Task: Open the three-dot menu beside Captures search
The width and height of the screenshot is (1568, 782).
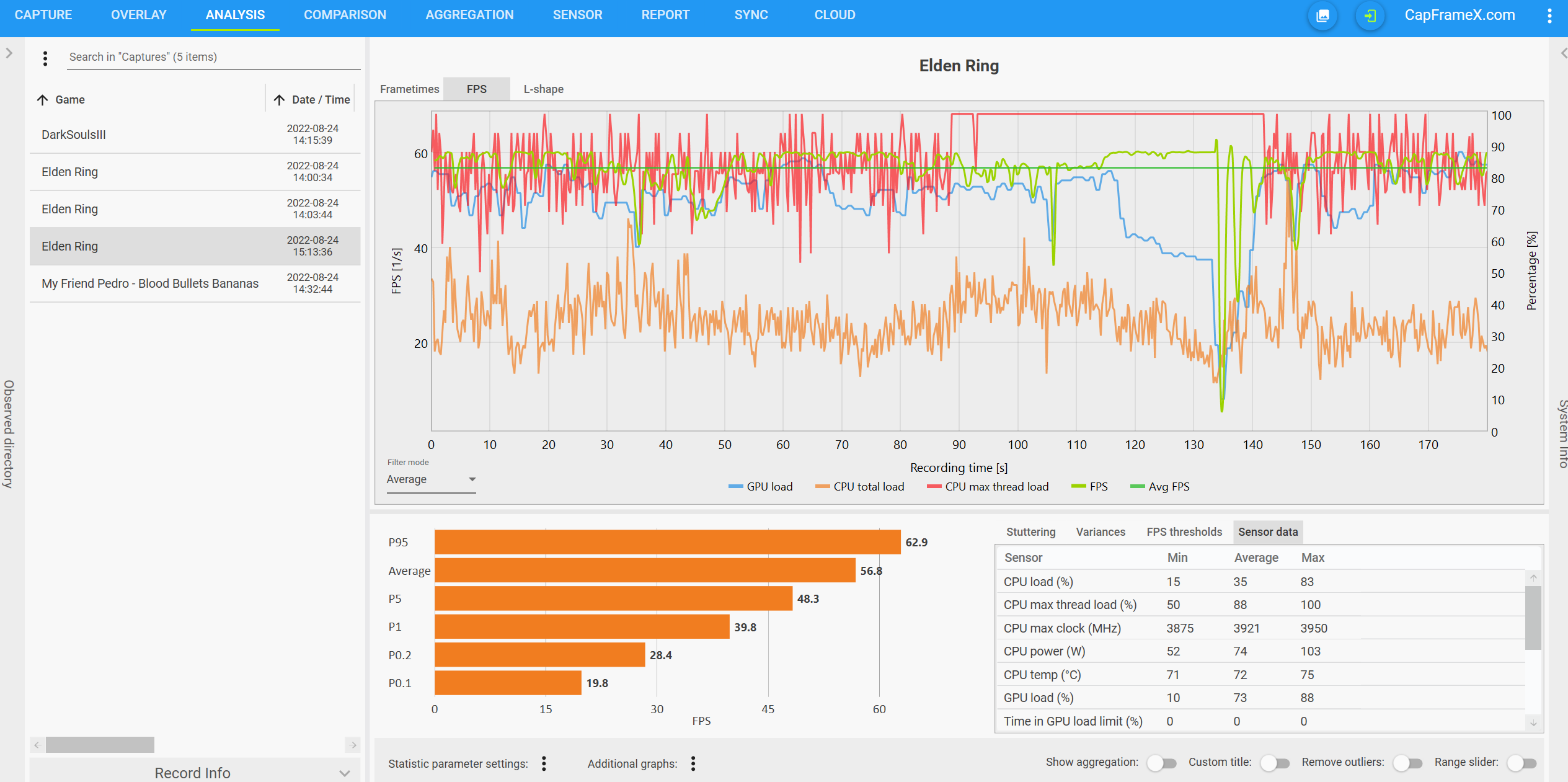Action: (x=45, y=58)
